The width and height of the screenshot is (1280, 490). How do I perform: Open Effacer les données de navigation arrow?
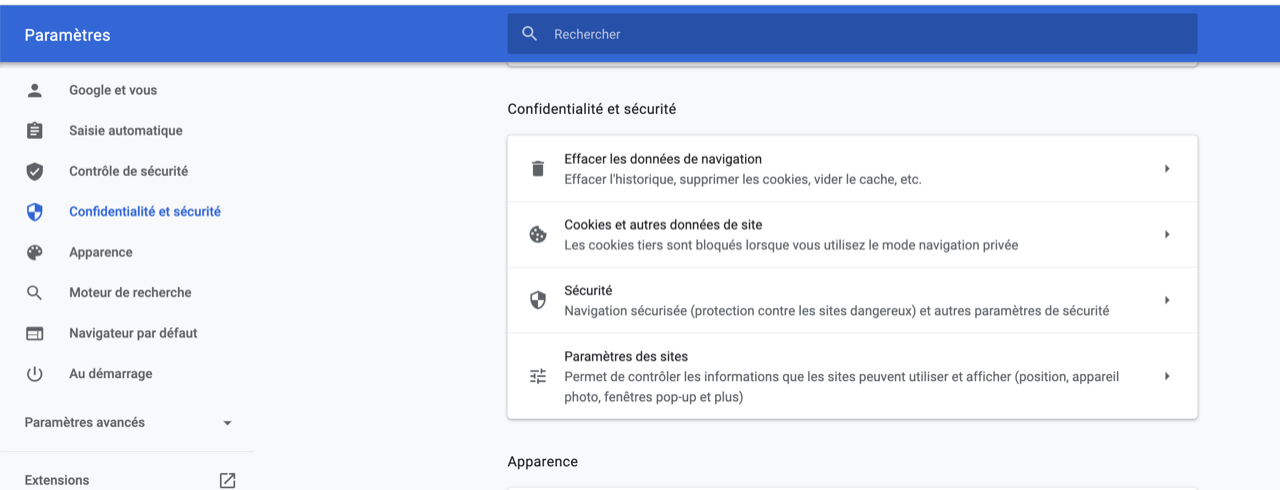click(x=1166, y=169)
